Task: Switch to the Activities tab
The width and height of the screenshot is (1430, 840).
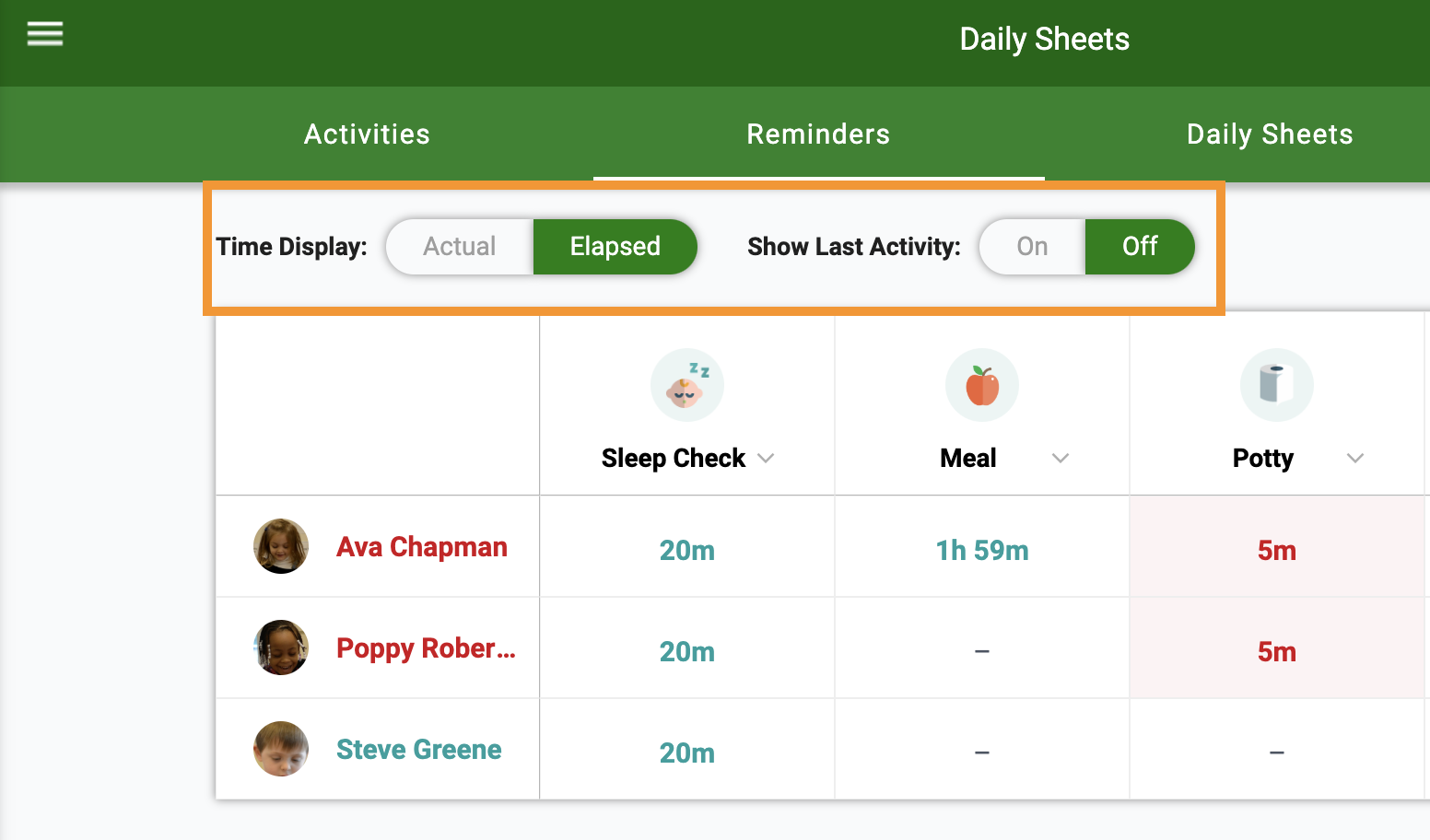Action: coord(368,134)
